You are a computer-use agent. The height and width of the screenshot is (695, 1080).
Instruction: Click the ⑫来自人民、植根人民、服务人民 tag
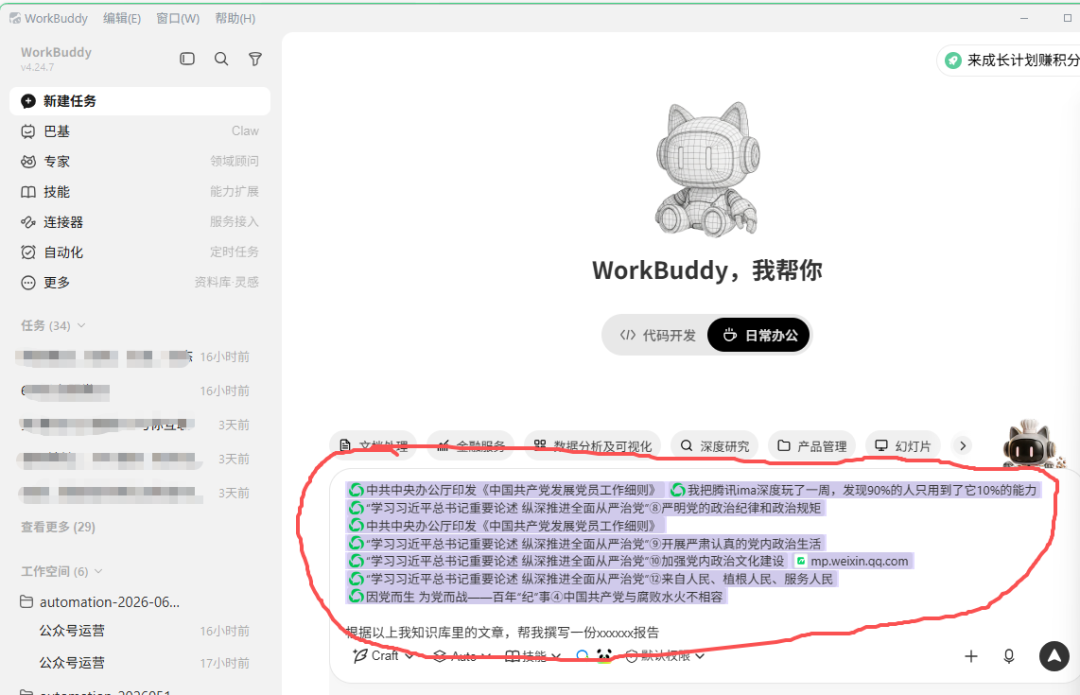click(x=591, y=579)
